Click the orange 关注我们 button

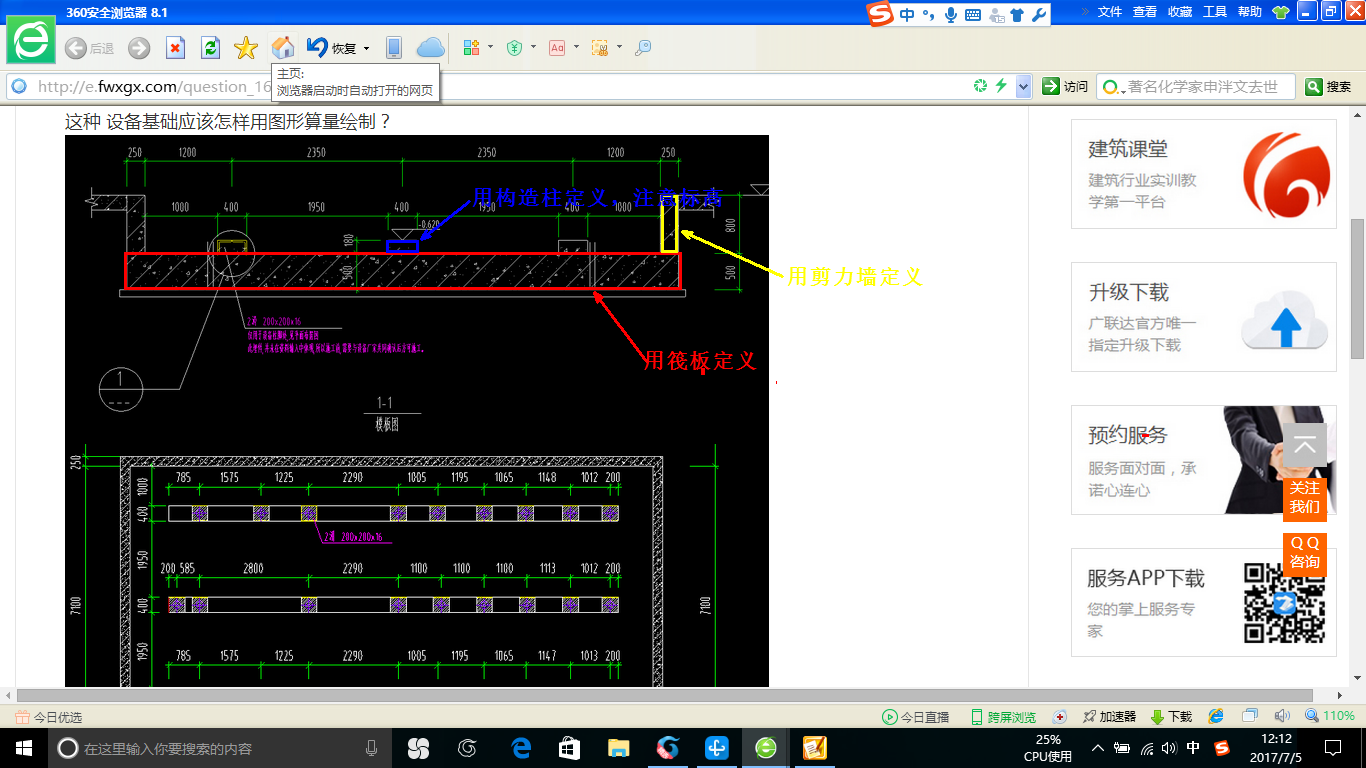pyautogui.click(x=1305, y=497)
